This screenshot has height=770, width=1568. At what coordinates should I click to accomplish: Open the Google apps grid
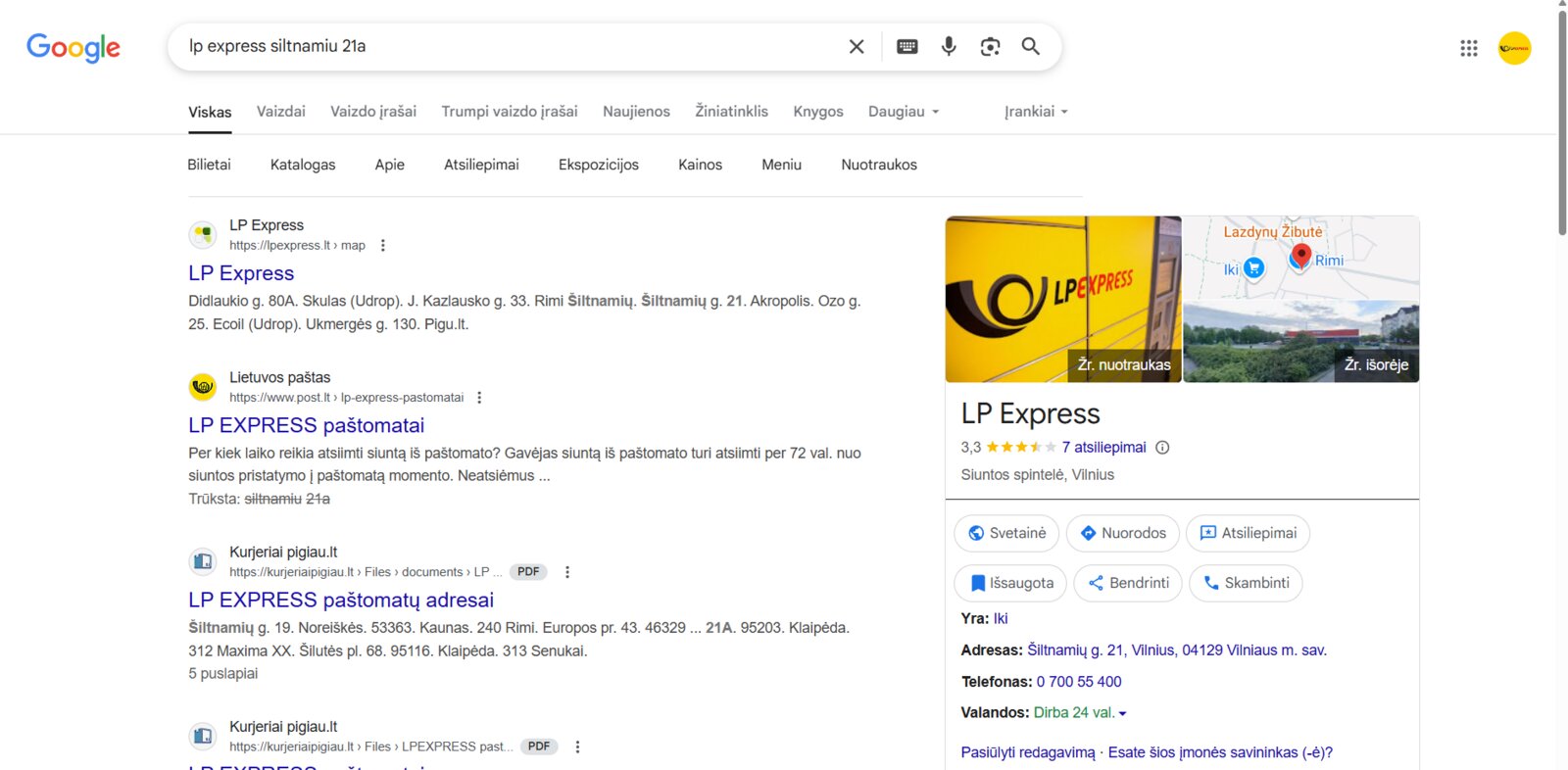click(x=1468, y=48)
